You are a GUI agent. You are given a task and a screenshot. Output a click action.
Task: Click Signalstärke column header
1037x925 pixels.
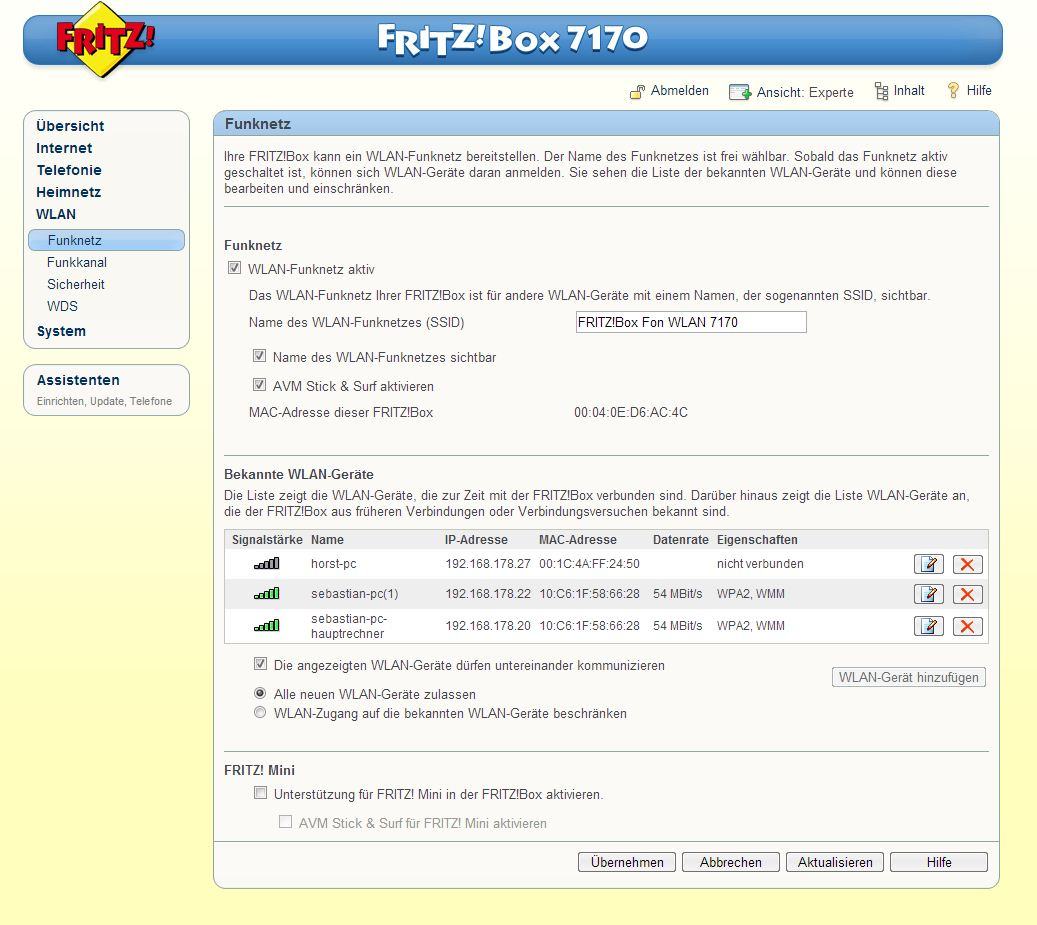(x=267, y=540)
